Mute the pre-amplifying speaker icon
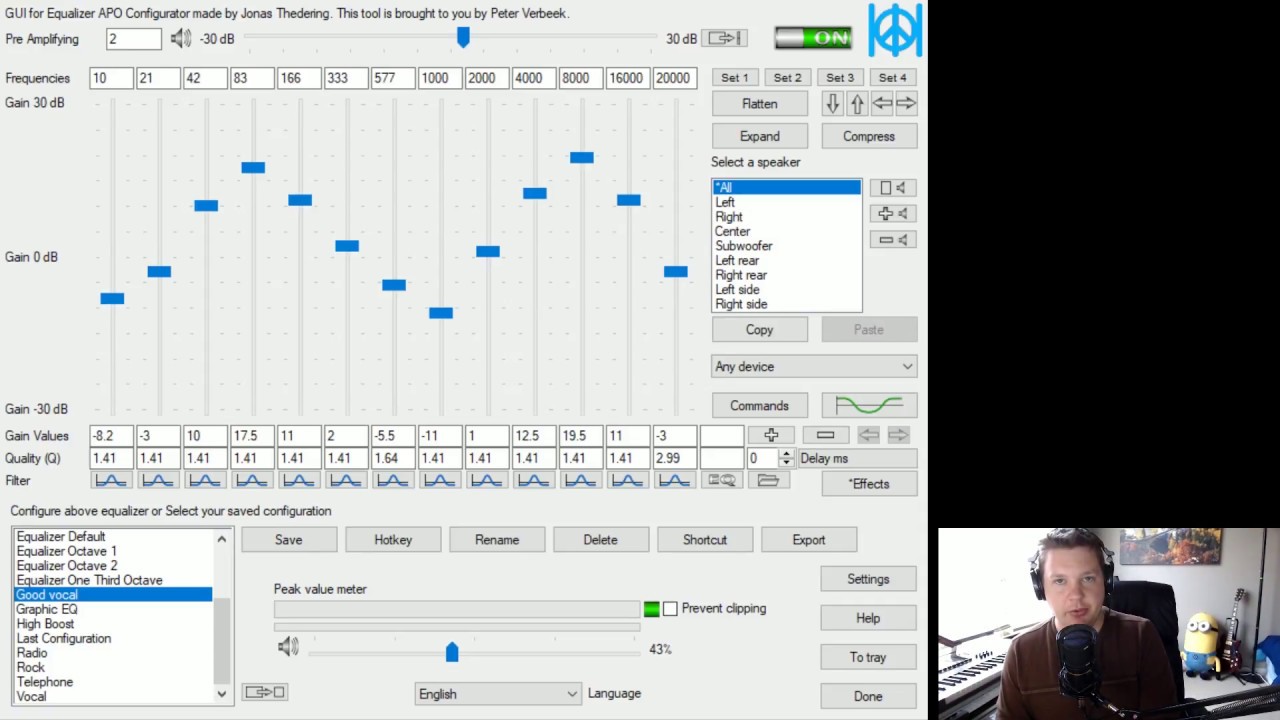 [181, 38]
